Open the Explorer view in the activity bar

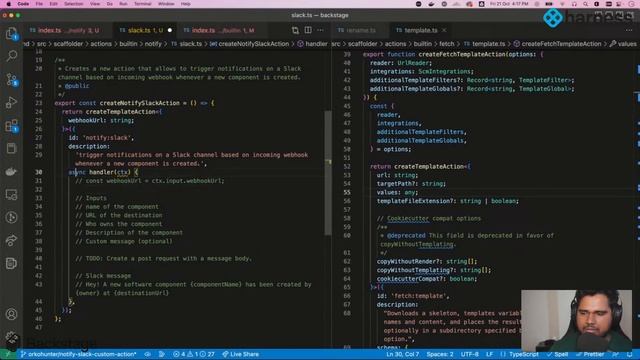[11, 33]
